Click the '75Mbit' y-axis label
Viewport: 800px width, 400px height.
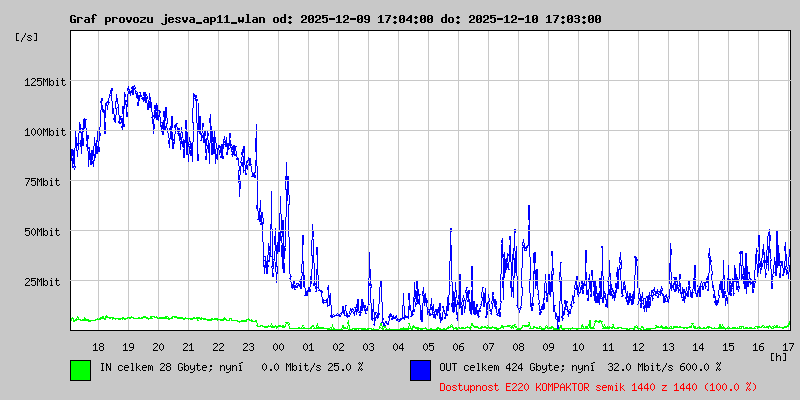tap(42, 182)
